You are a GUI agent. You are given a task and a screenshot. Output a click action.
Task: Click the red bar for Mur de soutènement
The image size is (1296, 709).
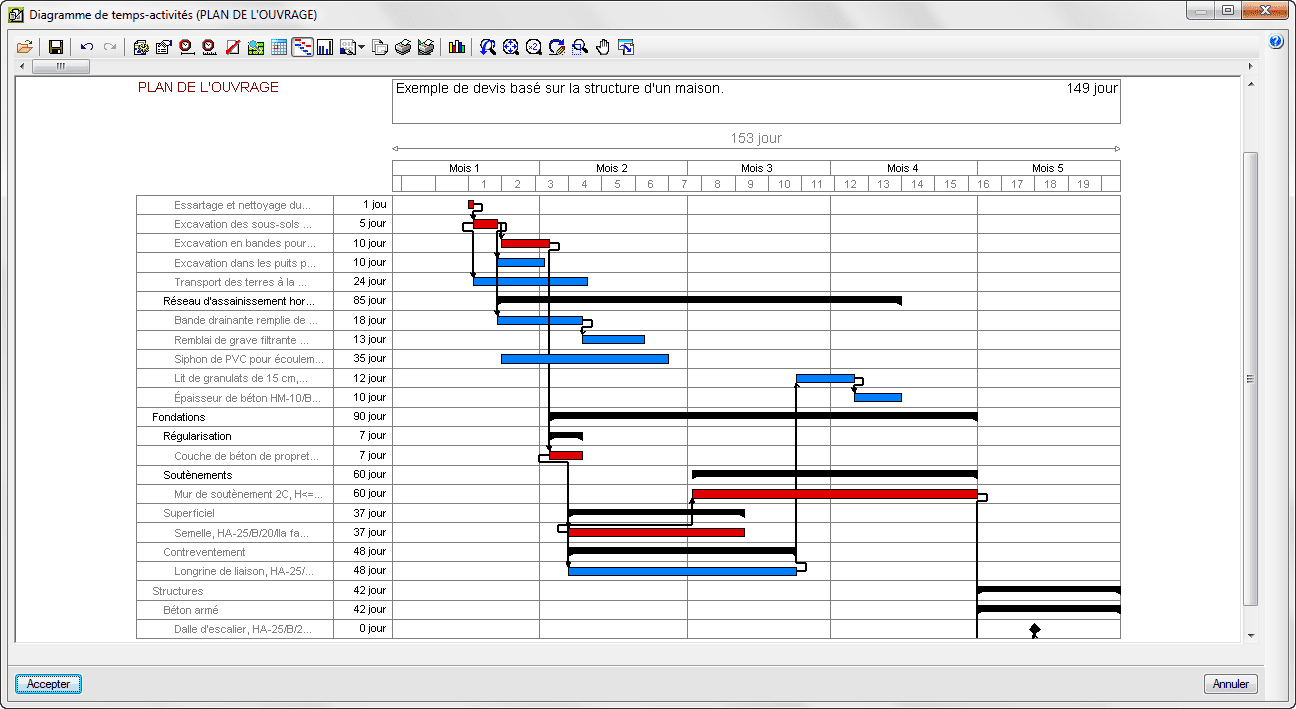coord(836,493)
